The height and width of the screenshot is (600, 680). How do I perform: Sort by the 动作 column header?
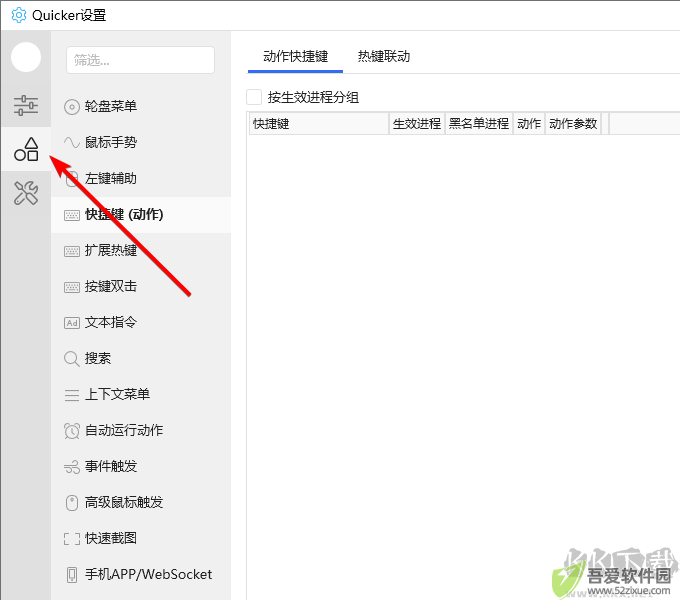[x=529, y=124]
